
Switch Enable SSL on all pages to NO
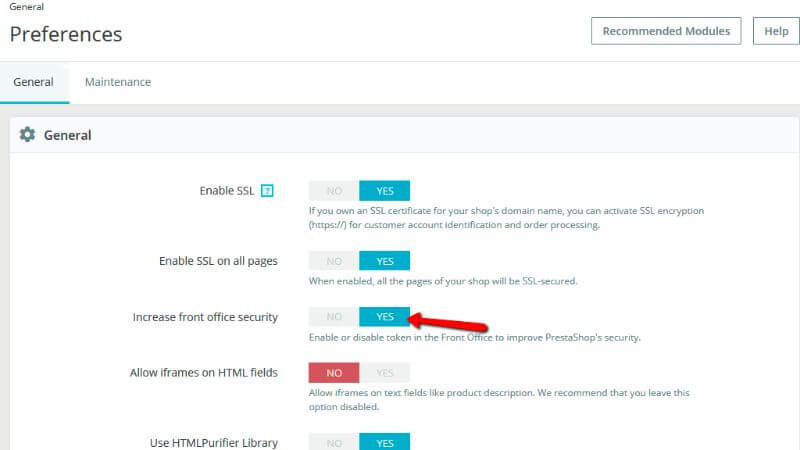pos(334,261)
